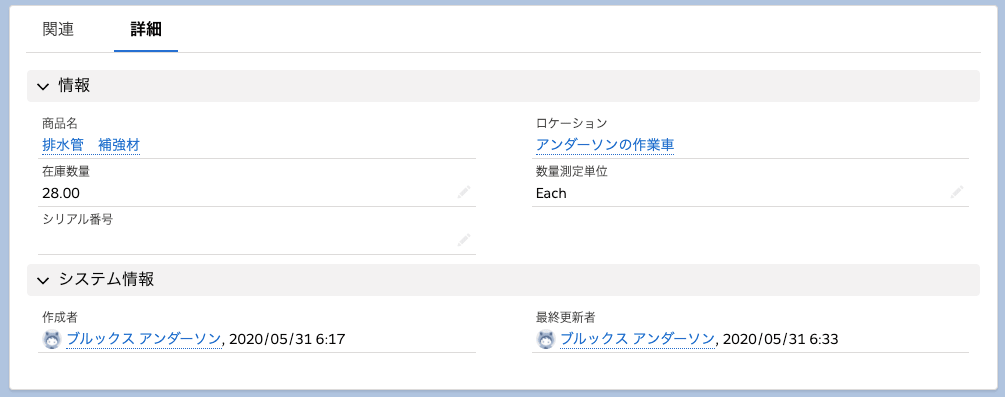Open the 排水管 補強材 product link
1005x397 pixels.
coord(91,146)
